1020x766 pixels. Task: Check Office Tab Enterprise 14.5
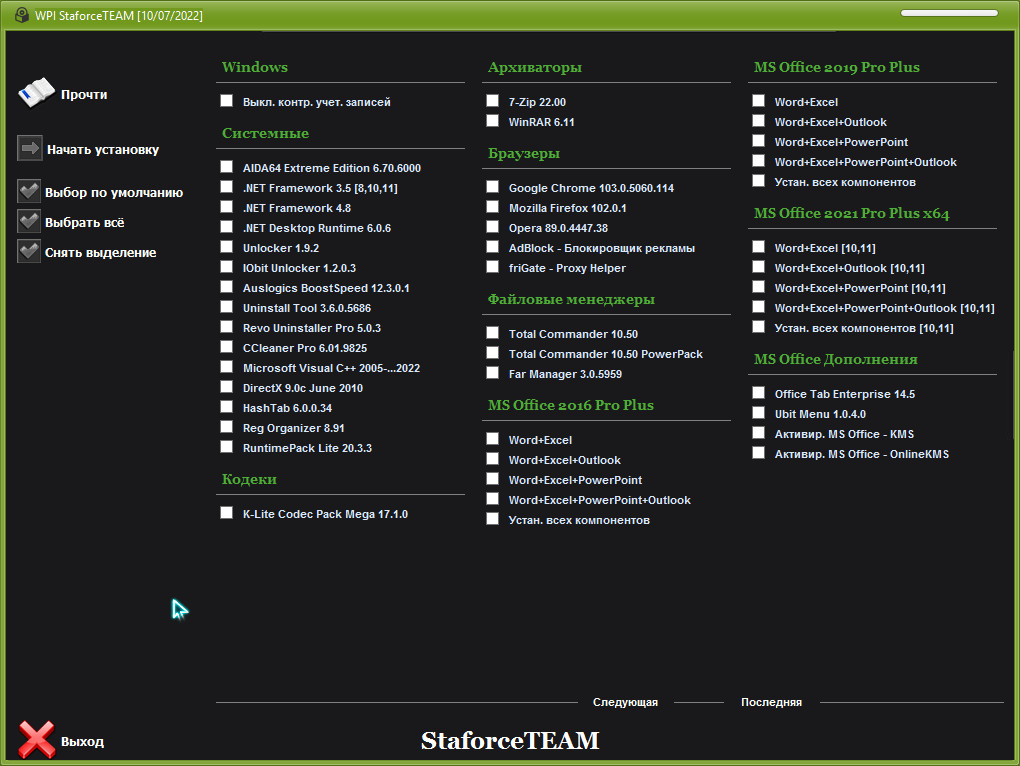[x=758, y=393]
